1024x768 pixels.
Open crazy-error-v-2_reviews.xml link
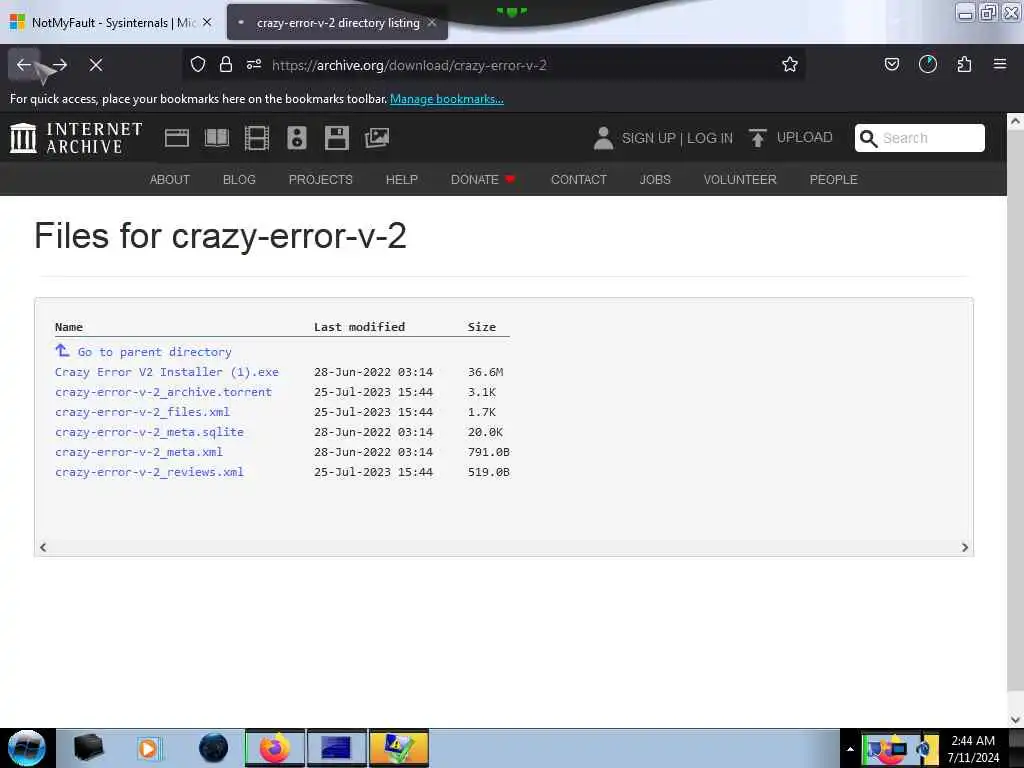[x=149, y=472]
